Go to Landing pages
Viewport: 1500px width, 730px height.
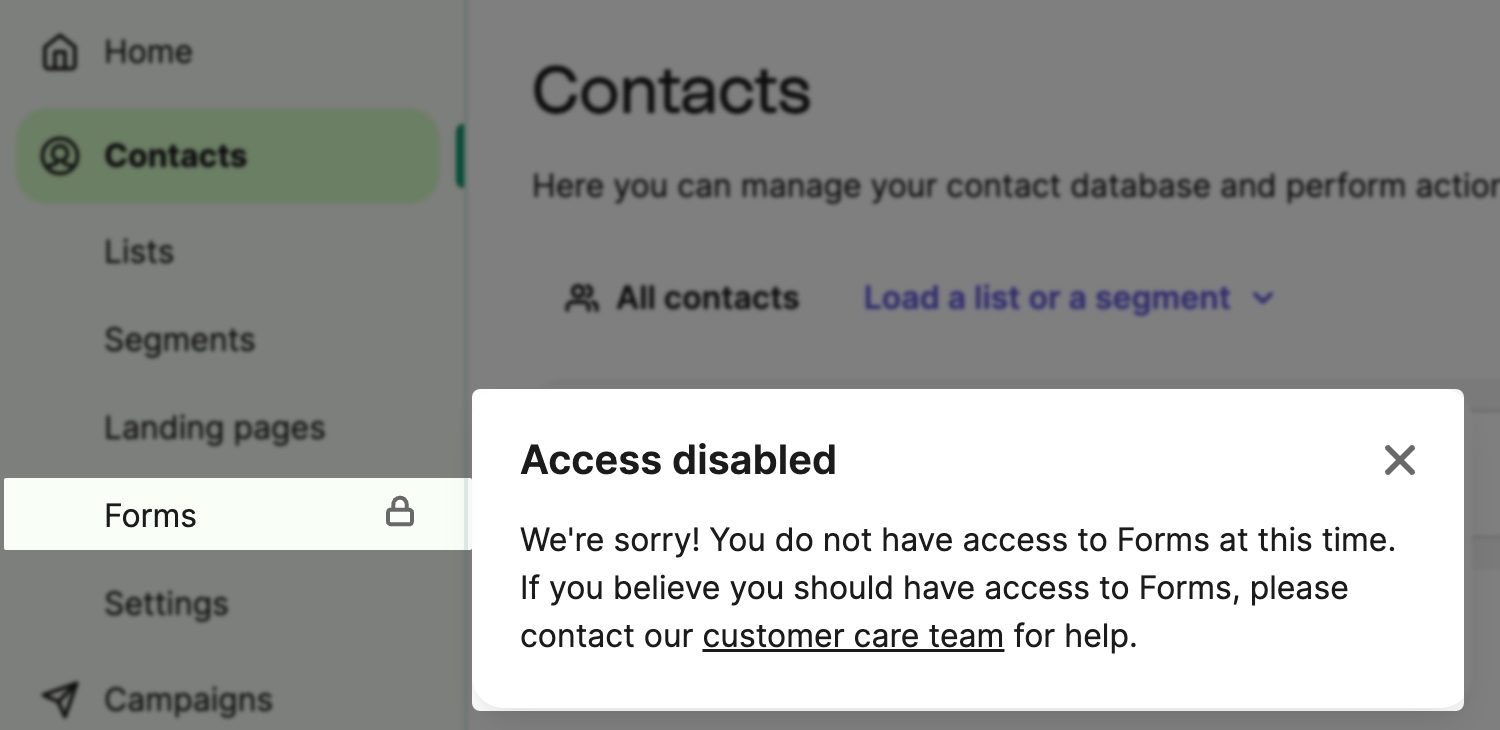[x=214, y=427]
